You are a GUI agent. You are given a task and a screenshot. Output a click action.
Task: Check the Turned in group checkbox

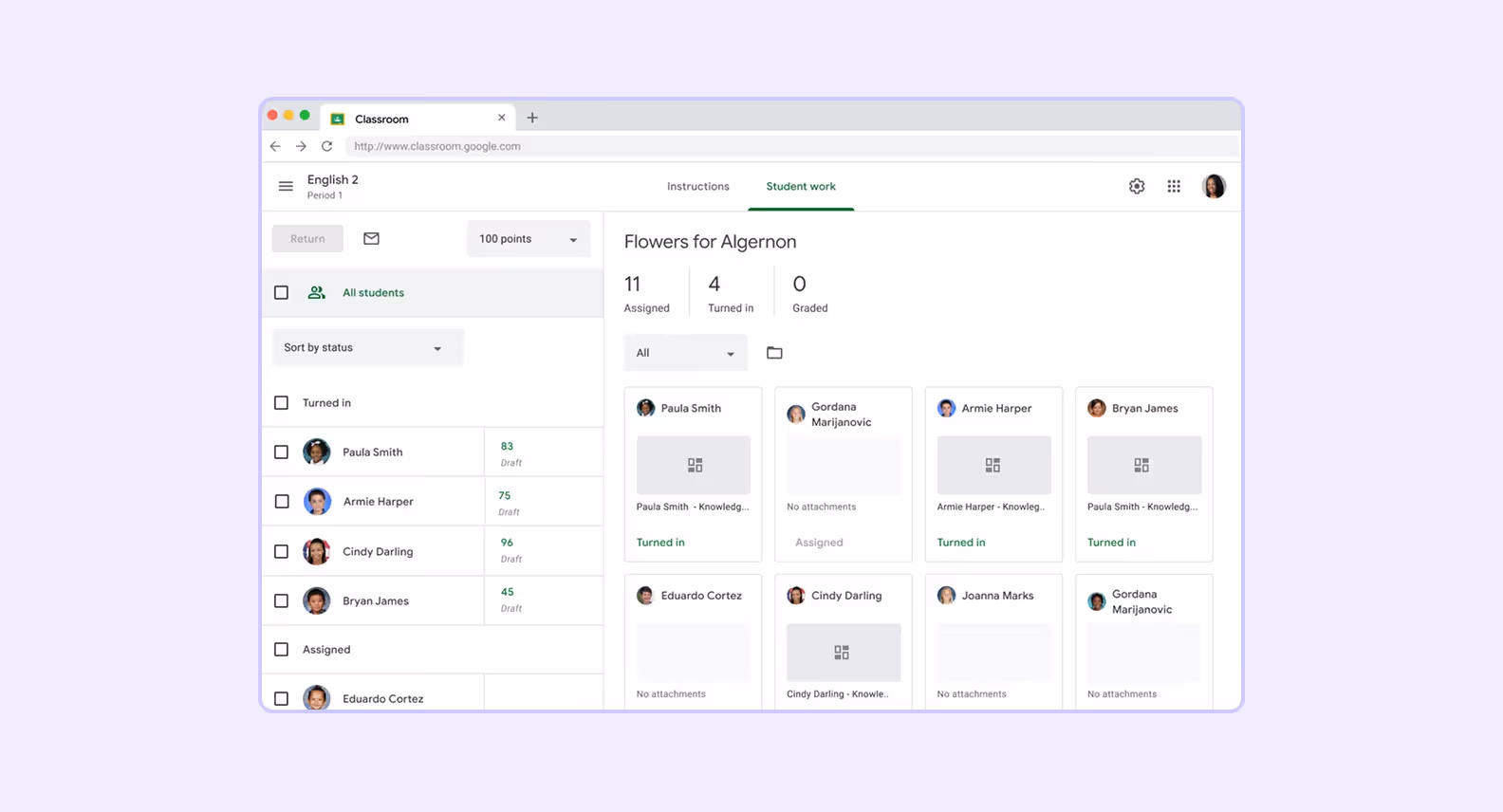pos(281,402)
